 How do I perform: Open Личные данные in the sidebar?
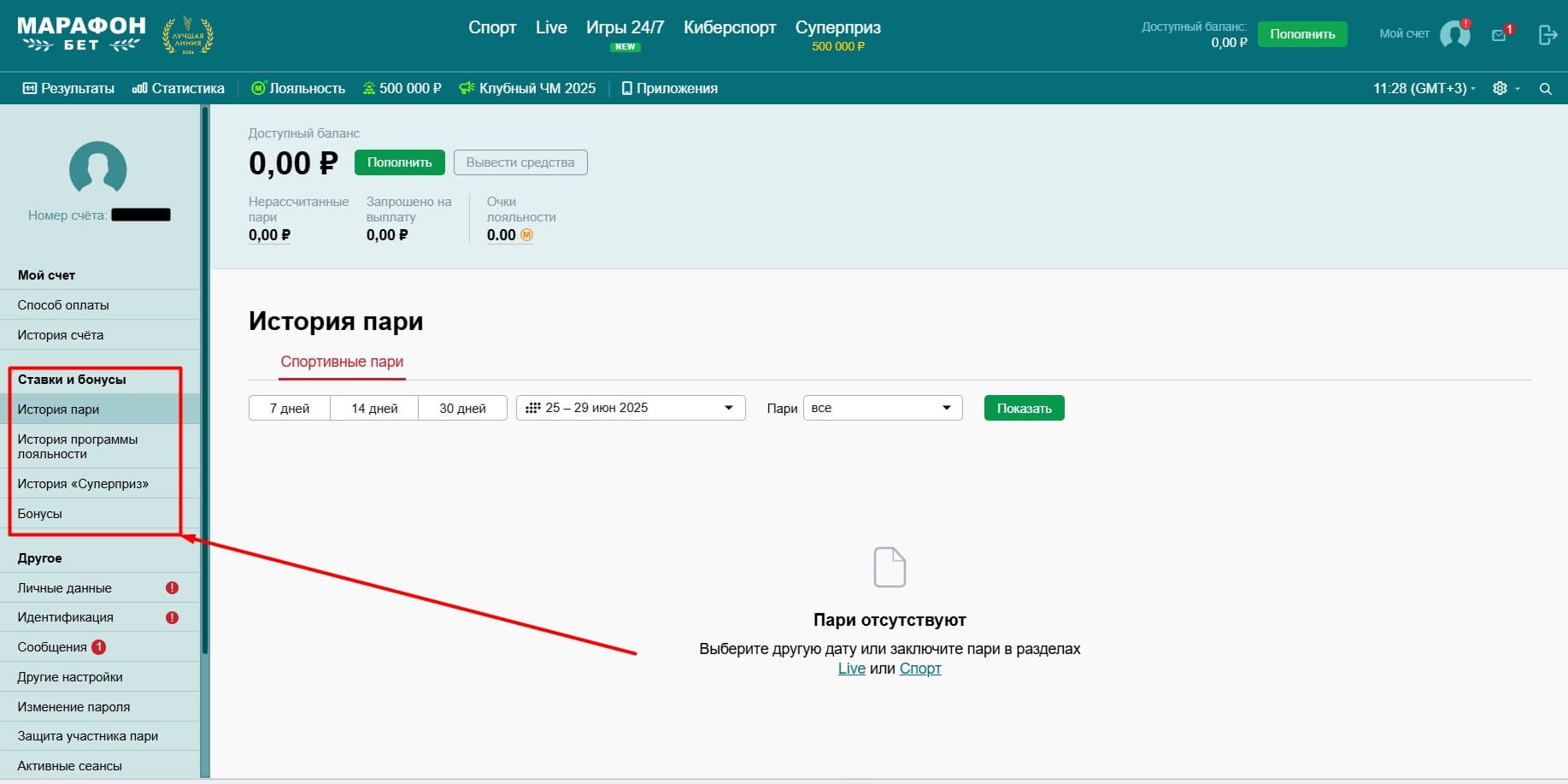tap(100, 588)
